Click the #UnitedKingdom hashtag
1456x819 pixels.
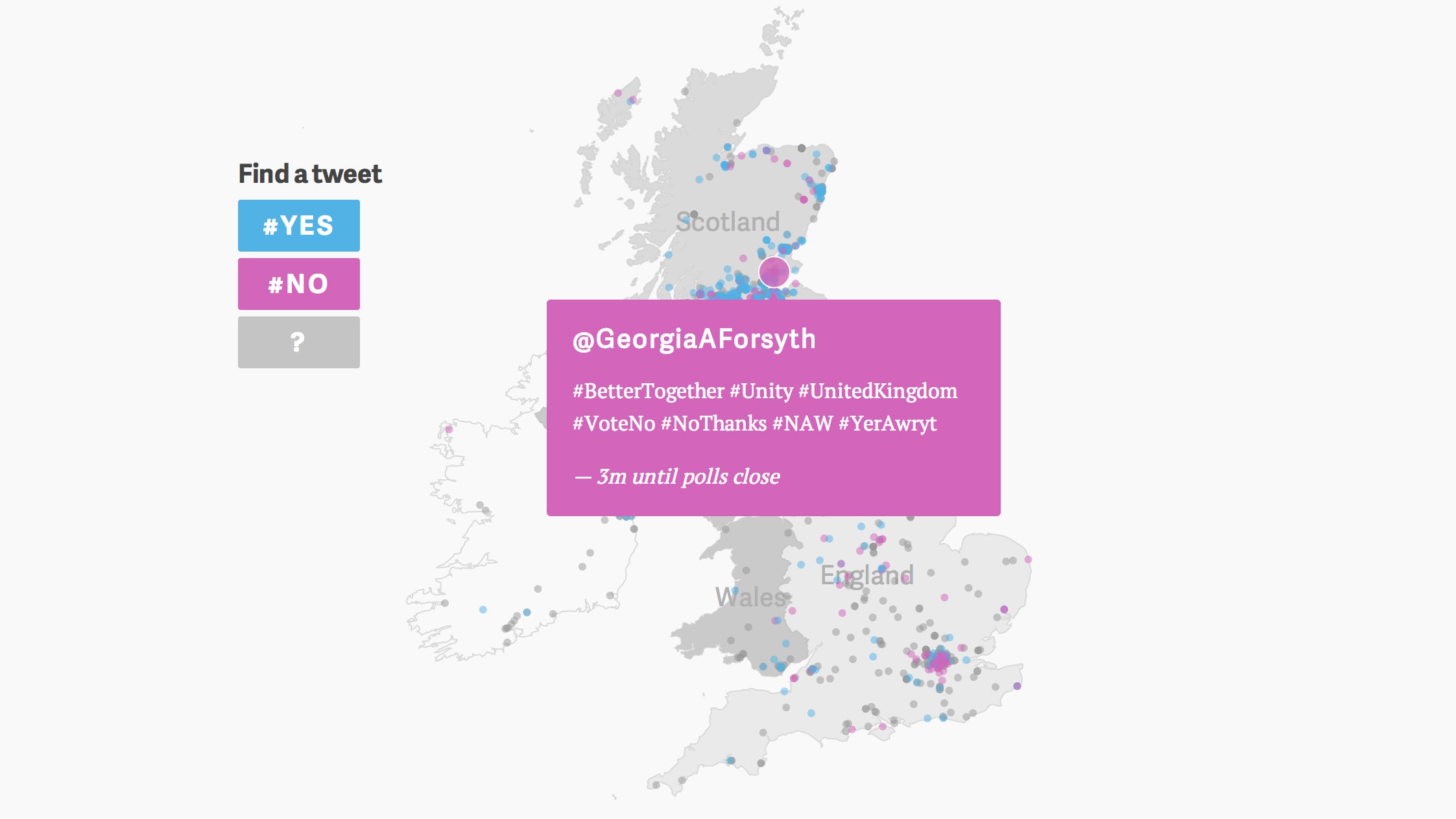point(877,391)
